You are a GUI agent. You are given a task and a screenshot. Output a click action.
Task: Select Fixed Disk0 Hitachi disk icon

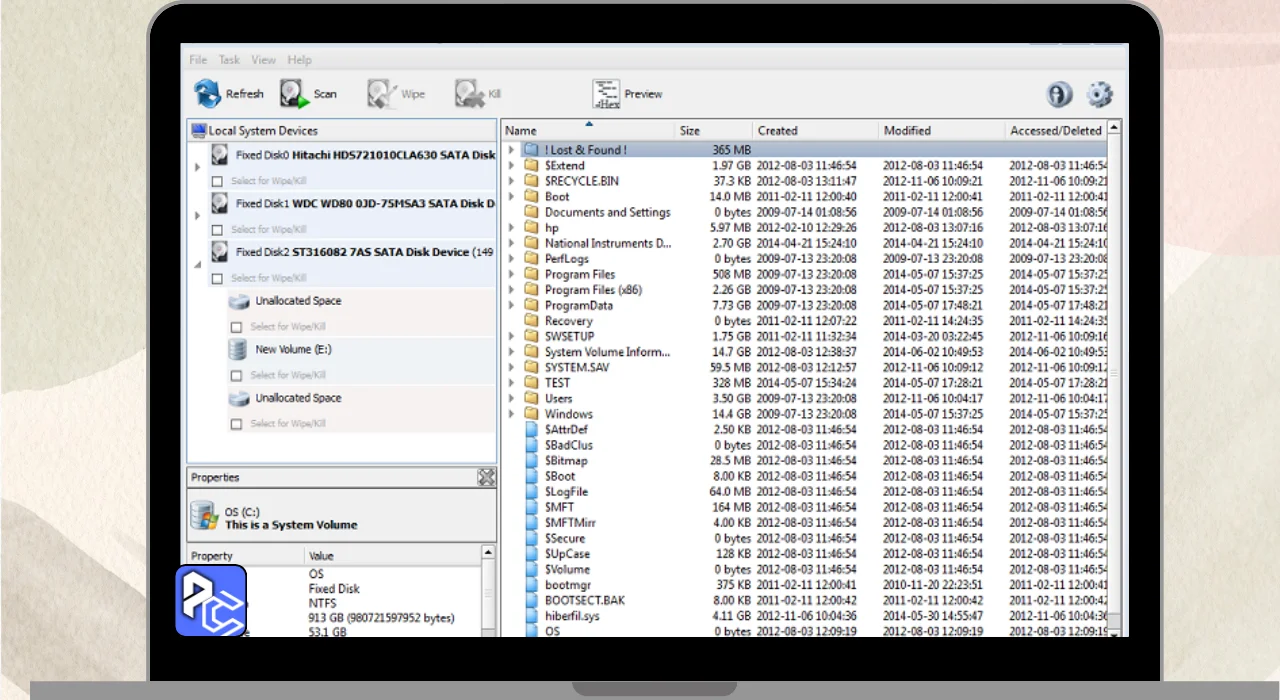click(220, 156)
